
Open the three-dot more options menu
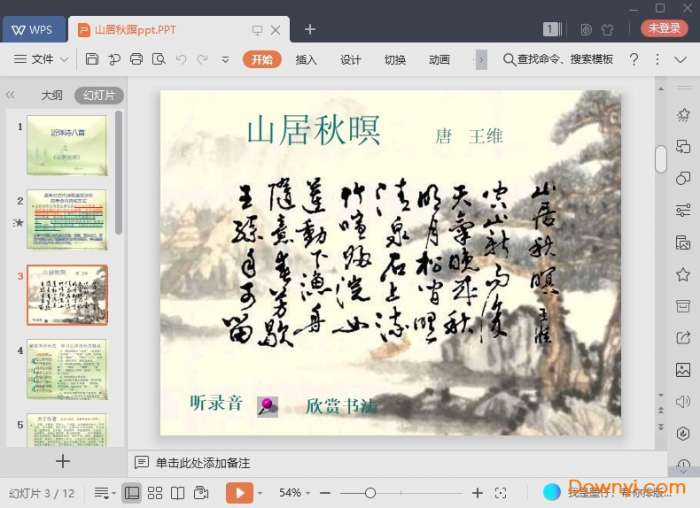[657, 59]
